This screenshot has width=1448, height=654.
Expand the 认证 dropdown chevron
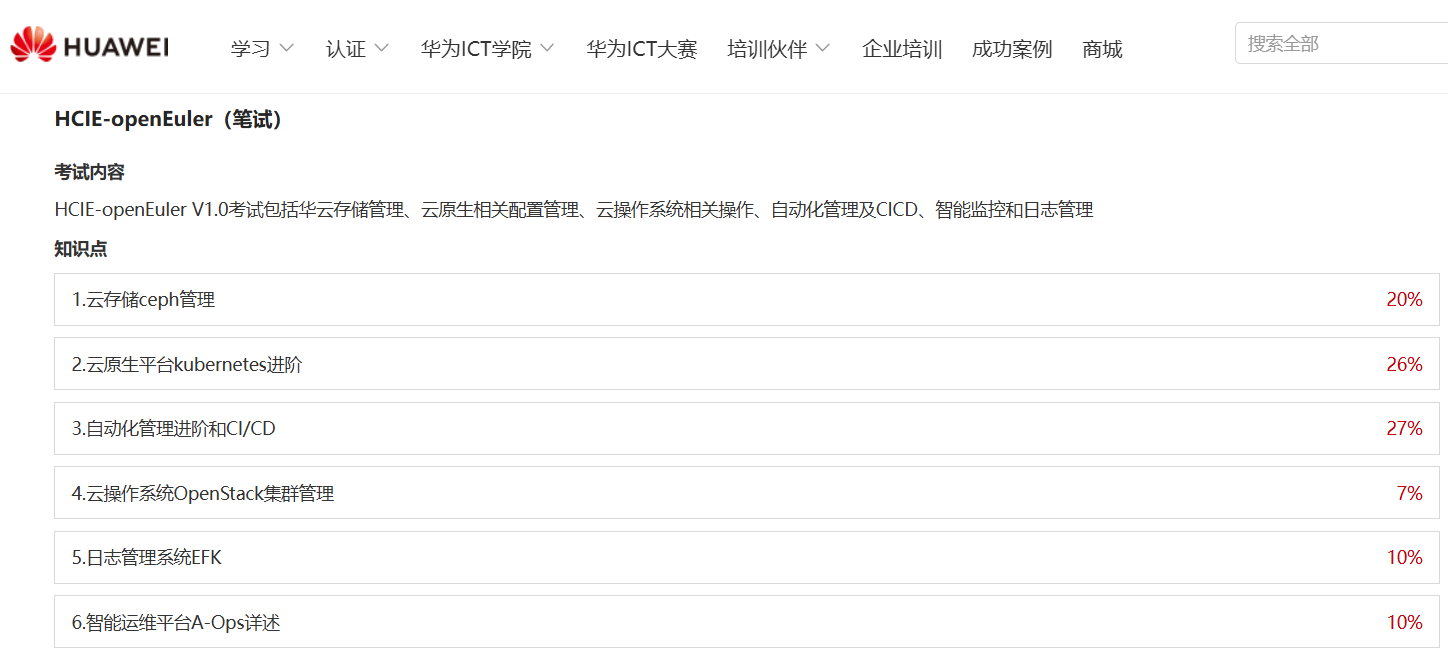coord(382,48)
